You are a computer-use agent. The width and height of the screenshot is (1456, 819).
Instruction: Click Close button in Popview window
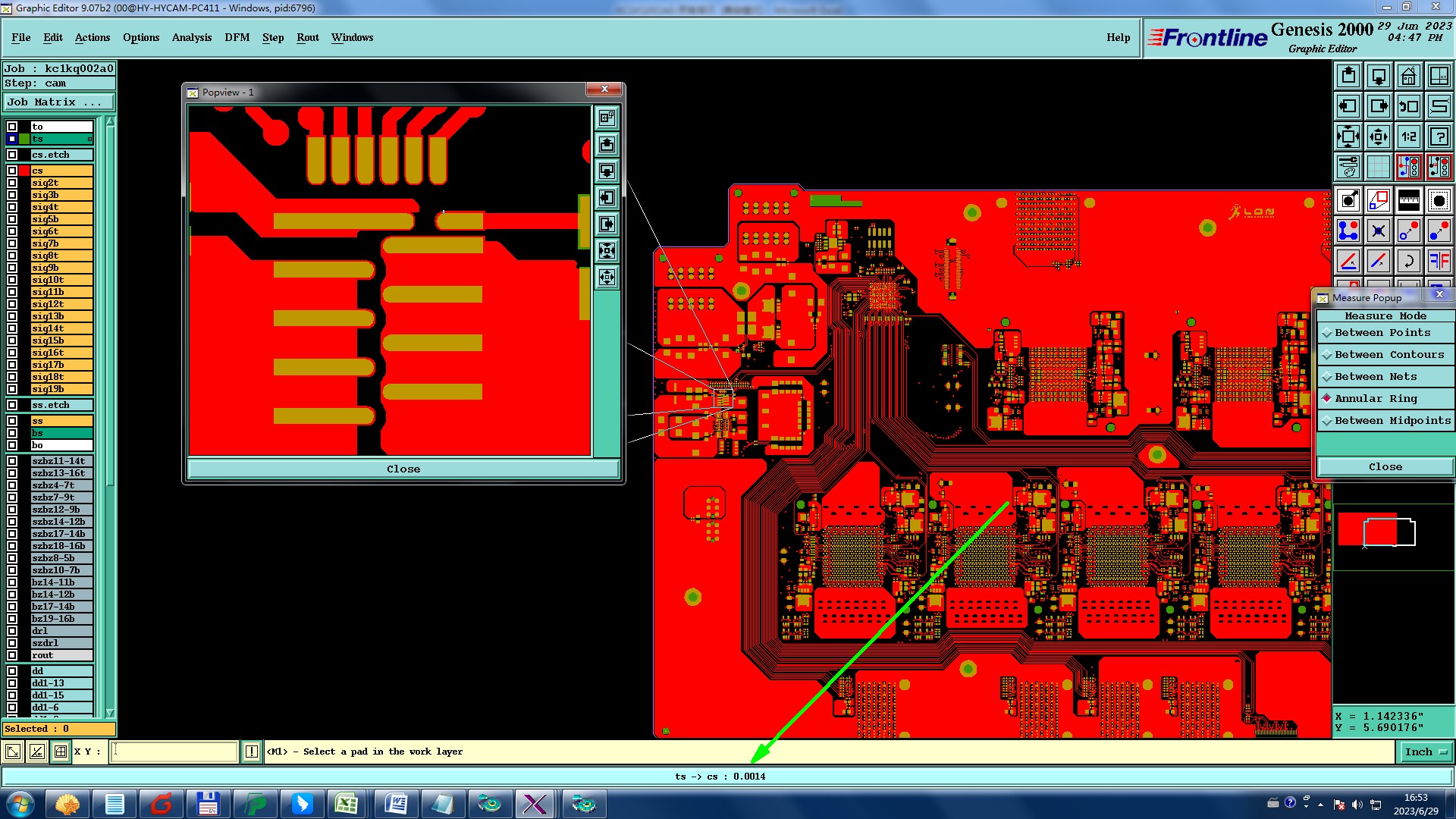pyautogui.click(x=403, y=469)
